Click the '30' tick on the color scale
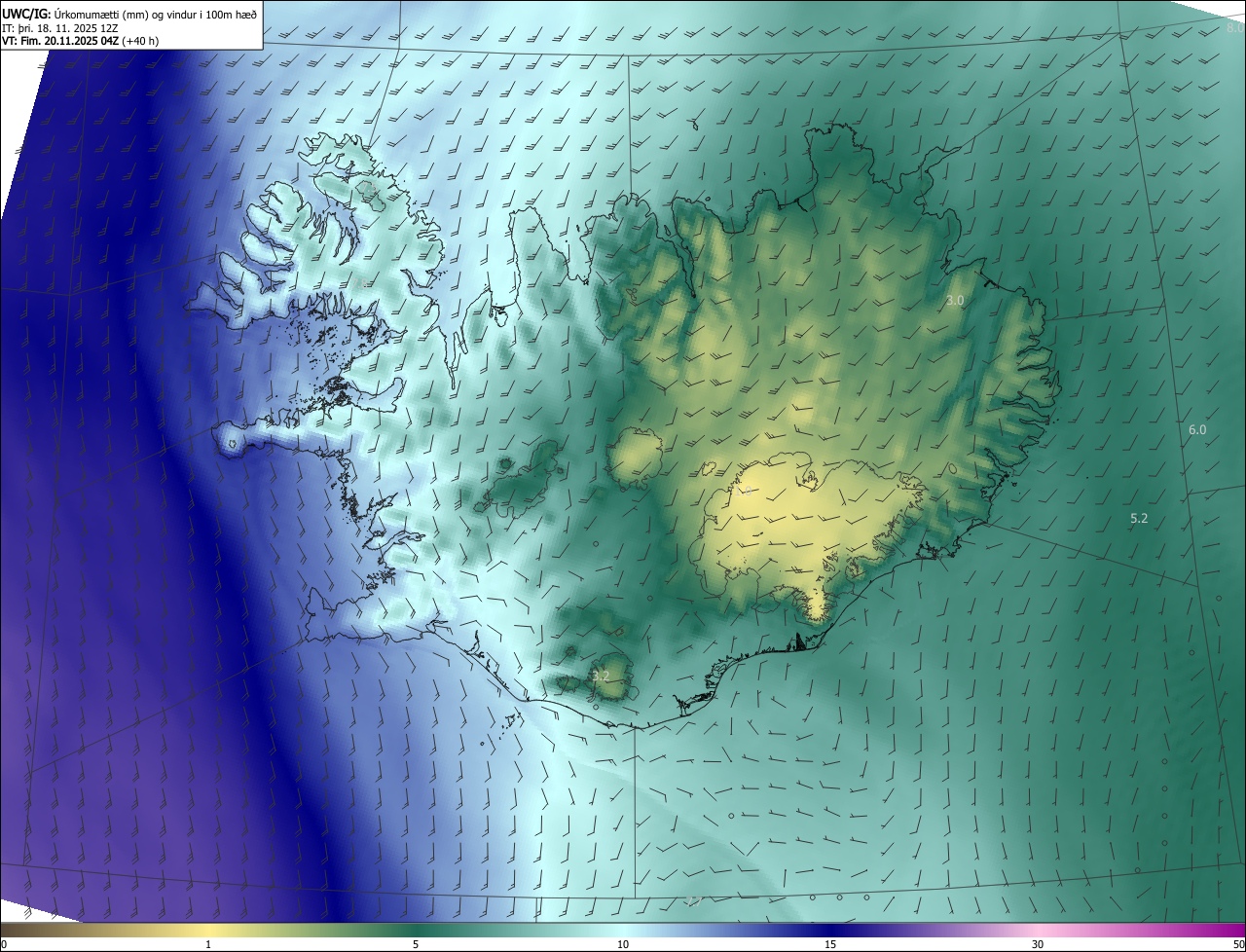The image size is (1246, 952). click(1038, 944)
